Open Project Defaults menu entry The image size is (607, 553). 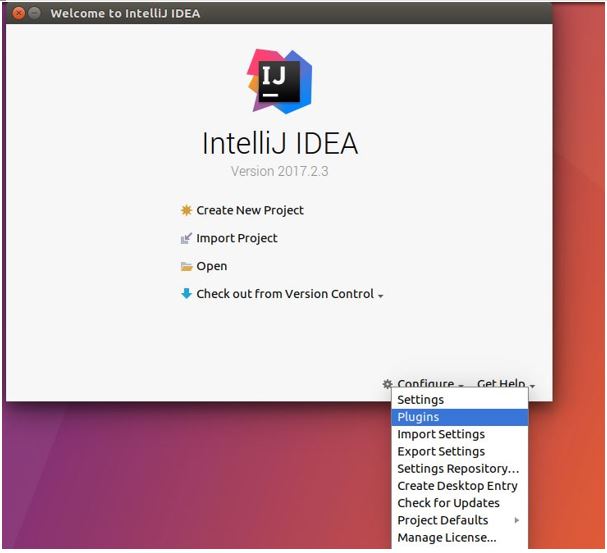pyautogui.click(x=460, y=520)
